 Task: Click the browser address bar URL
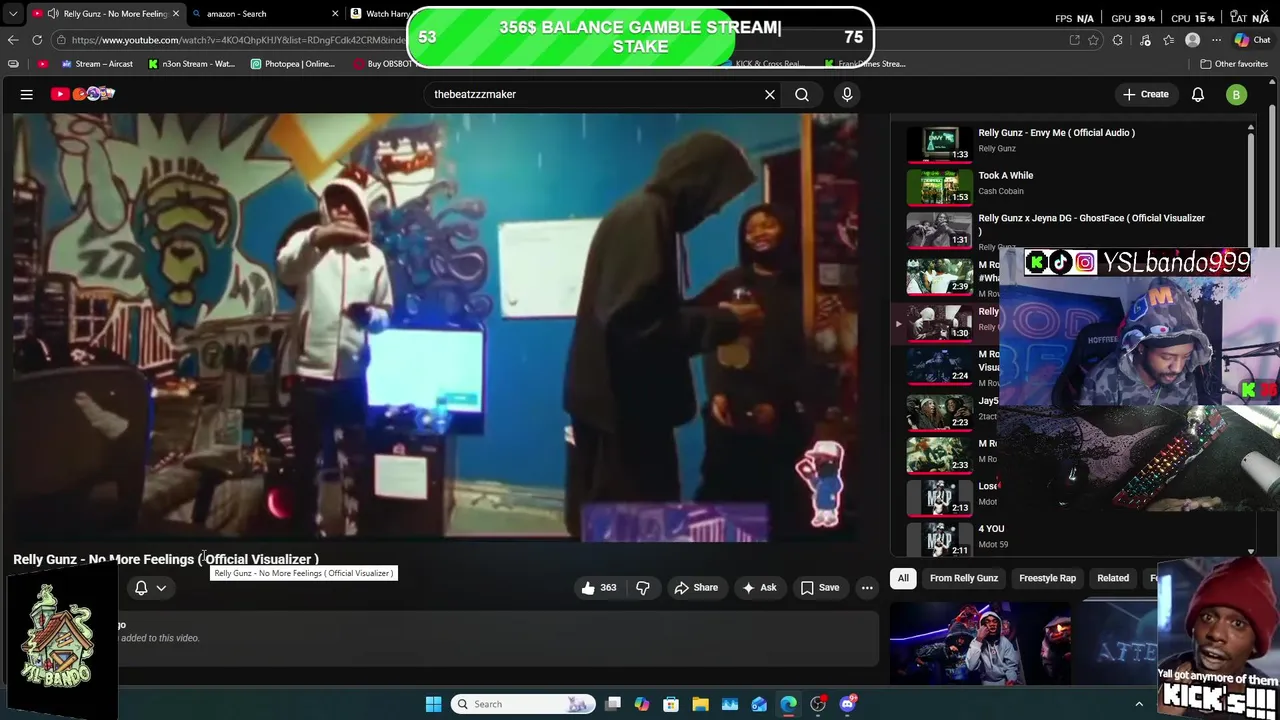[238, 40]
